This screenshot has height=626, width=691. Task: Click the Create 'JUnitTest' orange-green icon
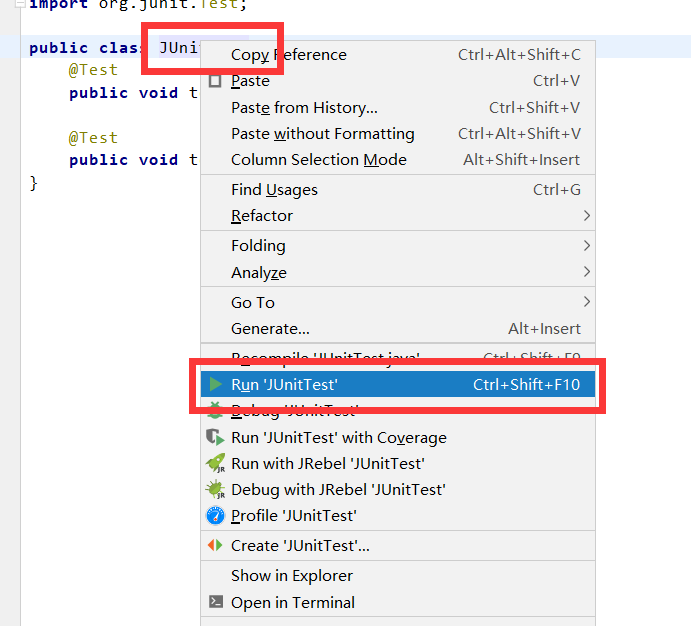tap(215, 545)
